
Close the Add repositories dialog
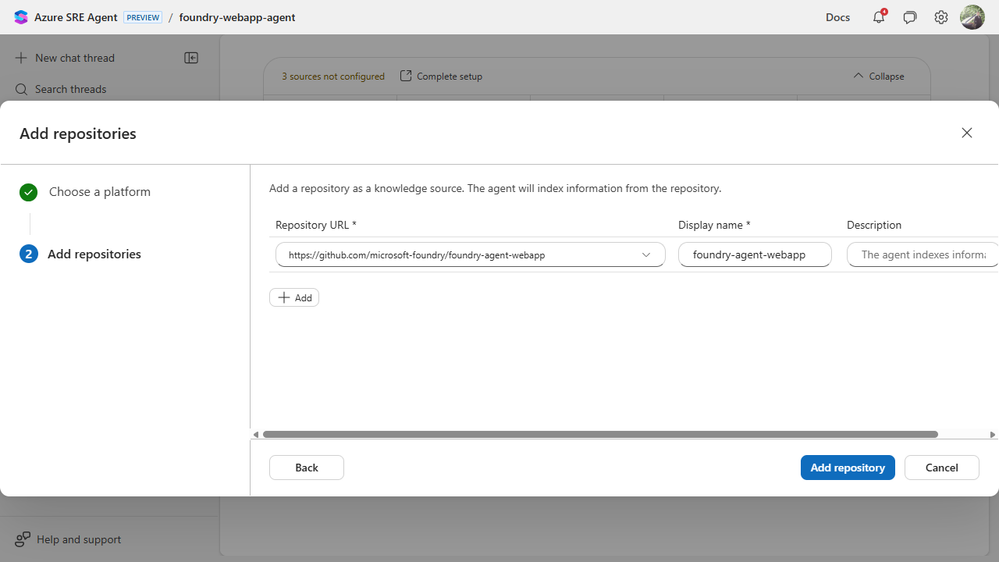tap(967, 133)
